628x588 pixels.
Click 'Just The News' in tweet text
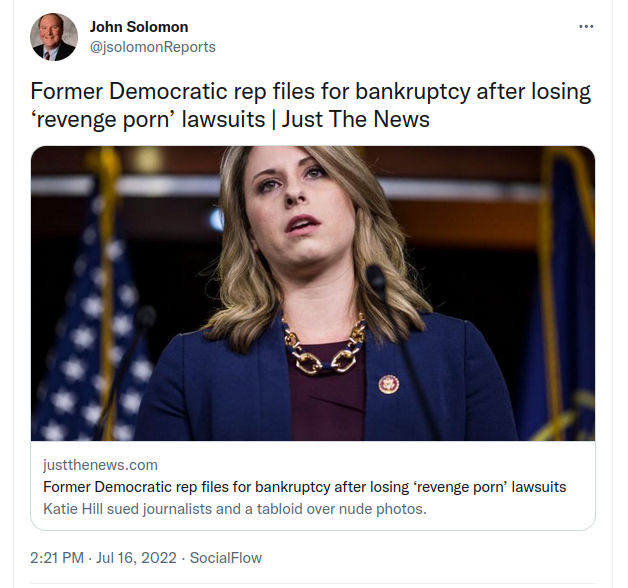(x=356, y=119)
